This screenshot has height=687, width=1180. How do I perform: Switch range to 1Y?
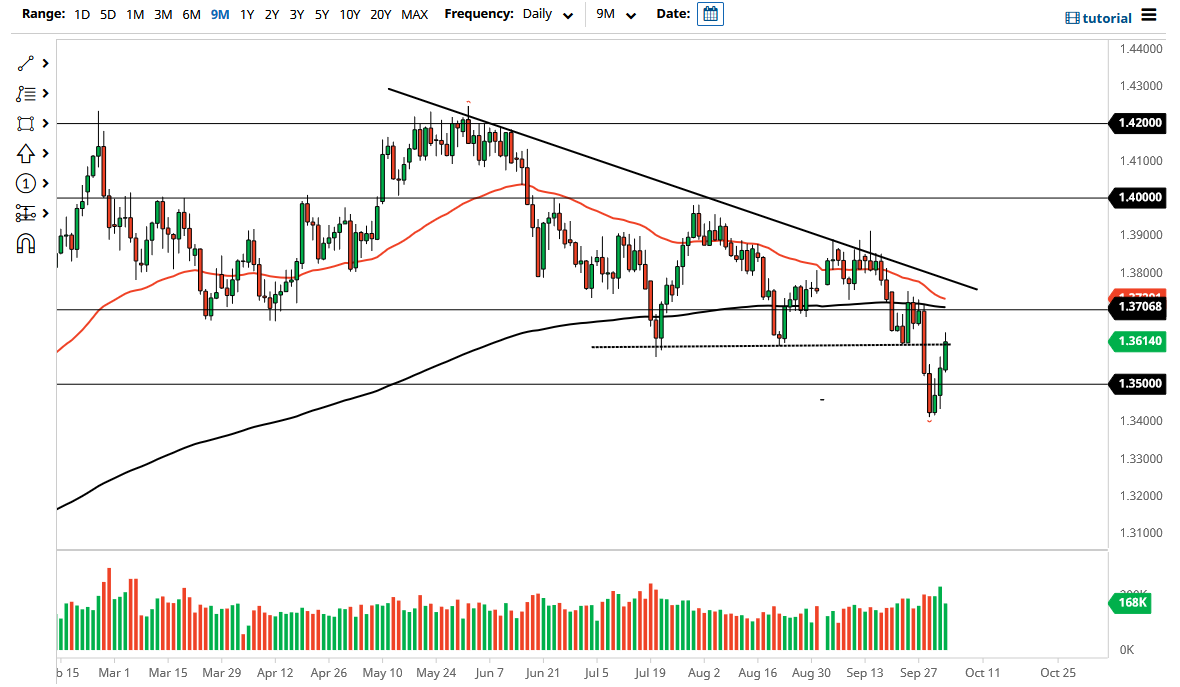pos(246,15)
